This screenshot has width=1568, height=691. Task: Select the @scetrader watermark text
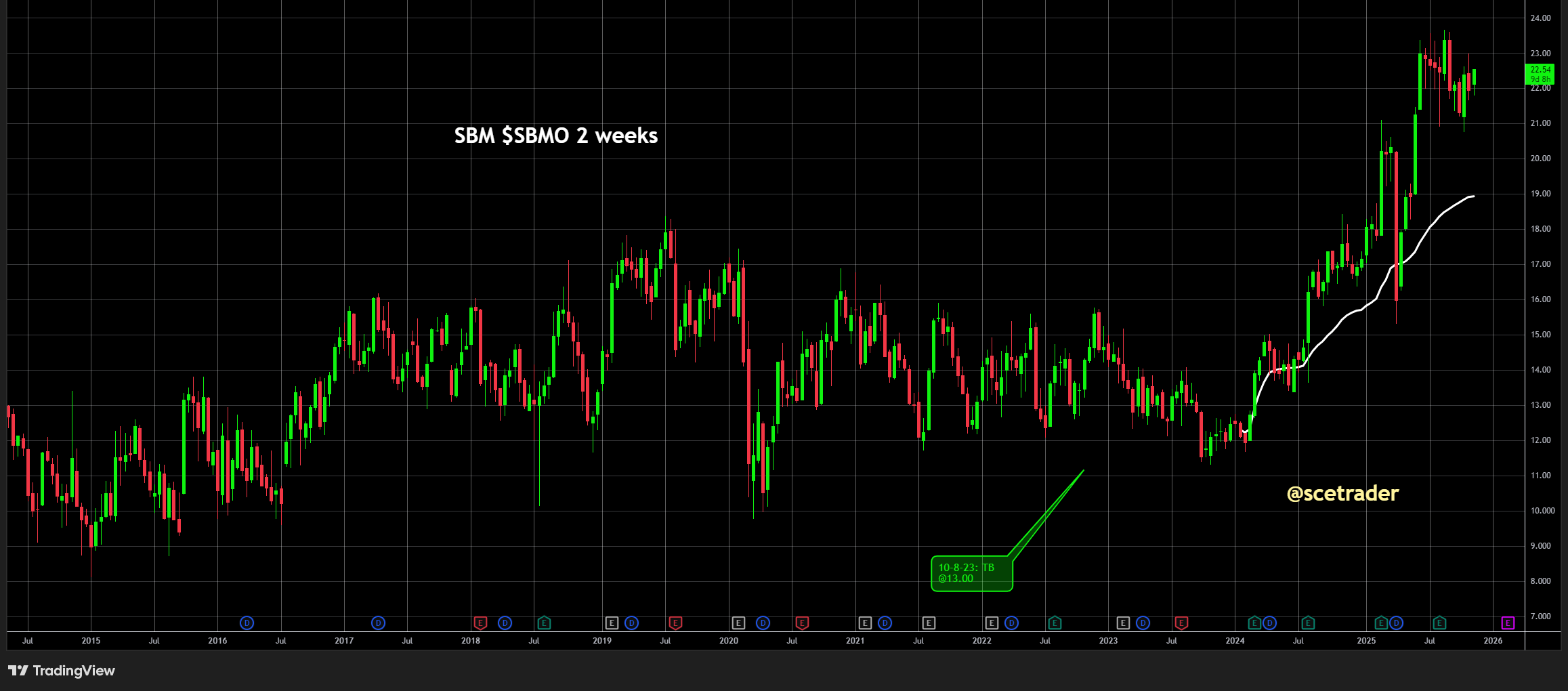tap(1342, 493)
